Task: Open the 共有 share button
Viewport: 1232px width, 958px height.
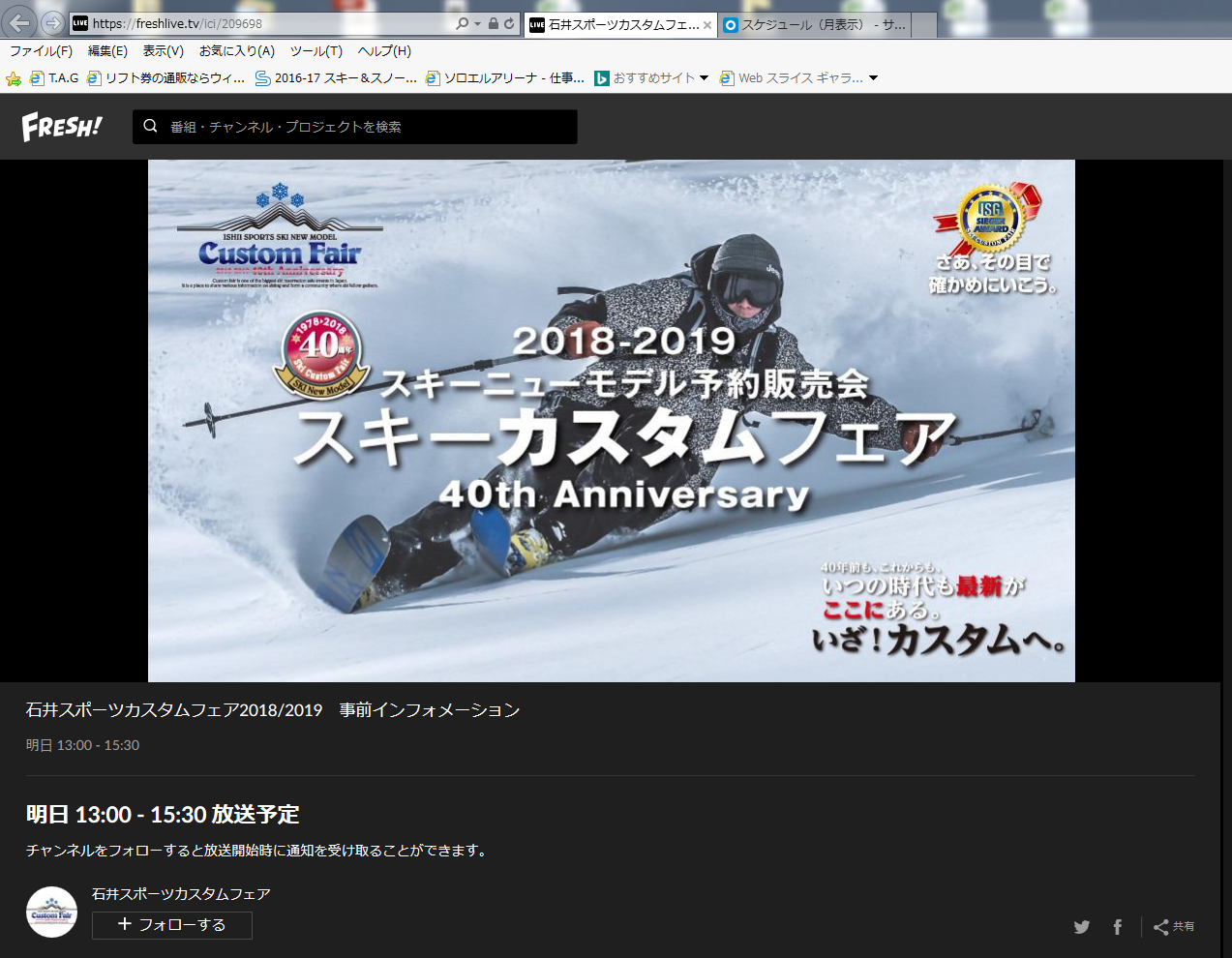Action: tap(1174, 927)
